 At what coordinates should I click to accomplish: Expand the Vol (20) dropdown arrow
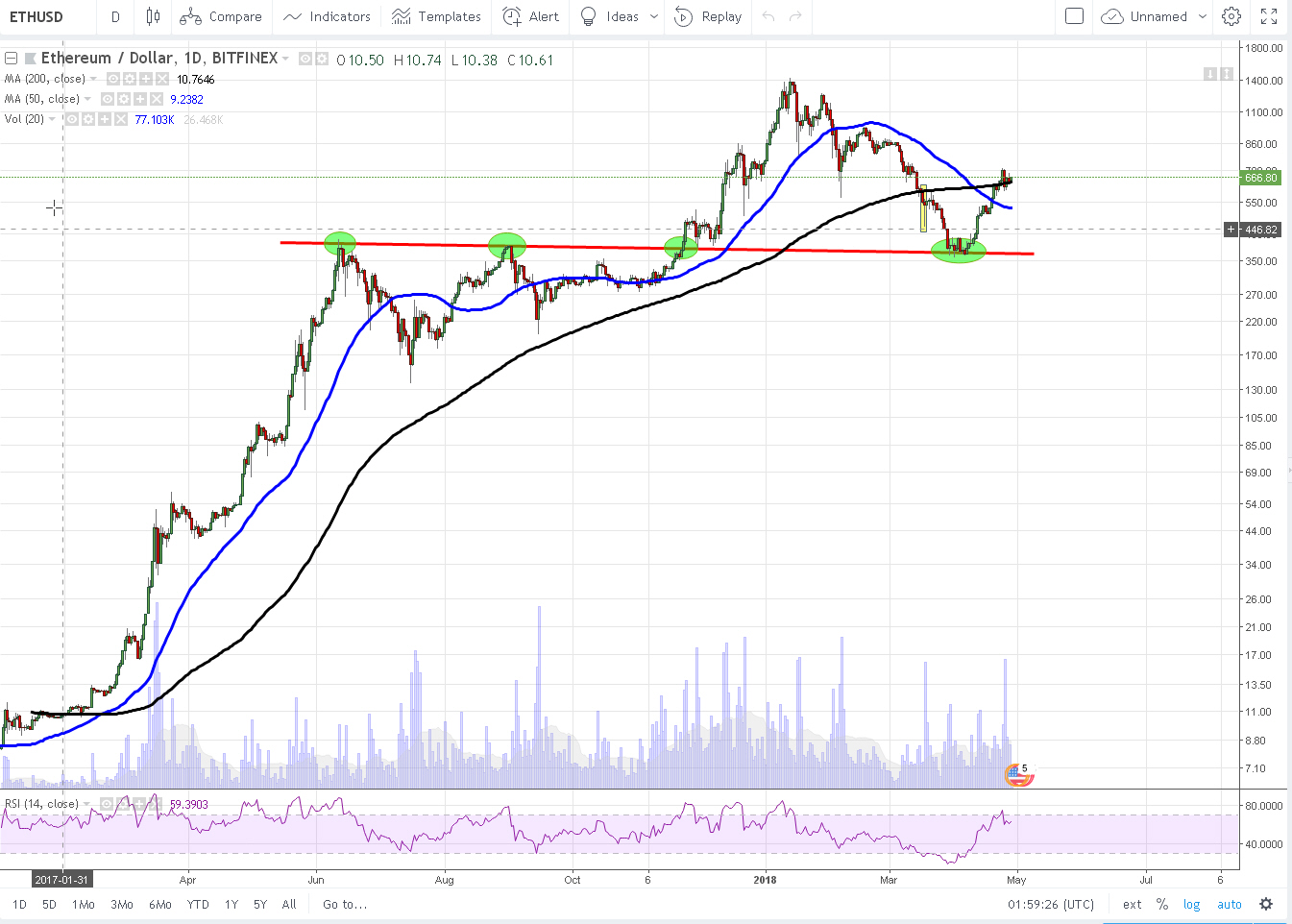tap(52, 119)
